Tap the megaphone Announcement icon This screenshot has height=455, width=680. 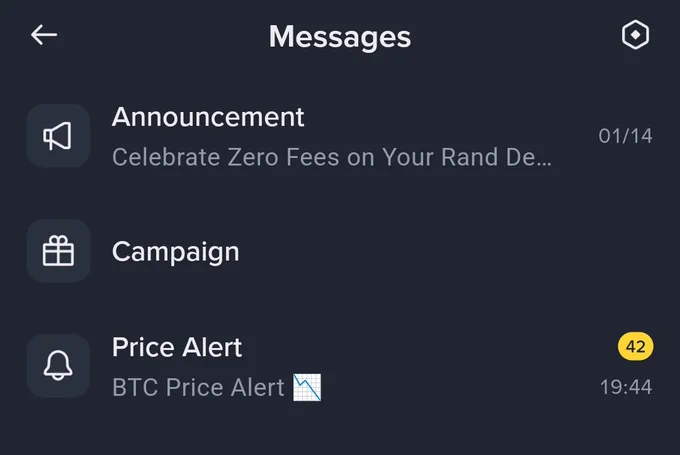[58, 136]
